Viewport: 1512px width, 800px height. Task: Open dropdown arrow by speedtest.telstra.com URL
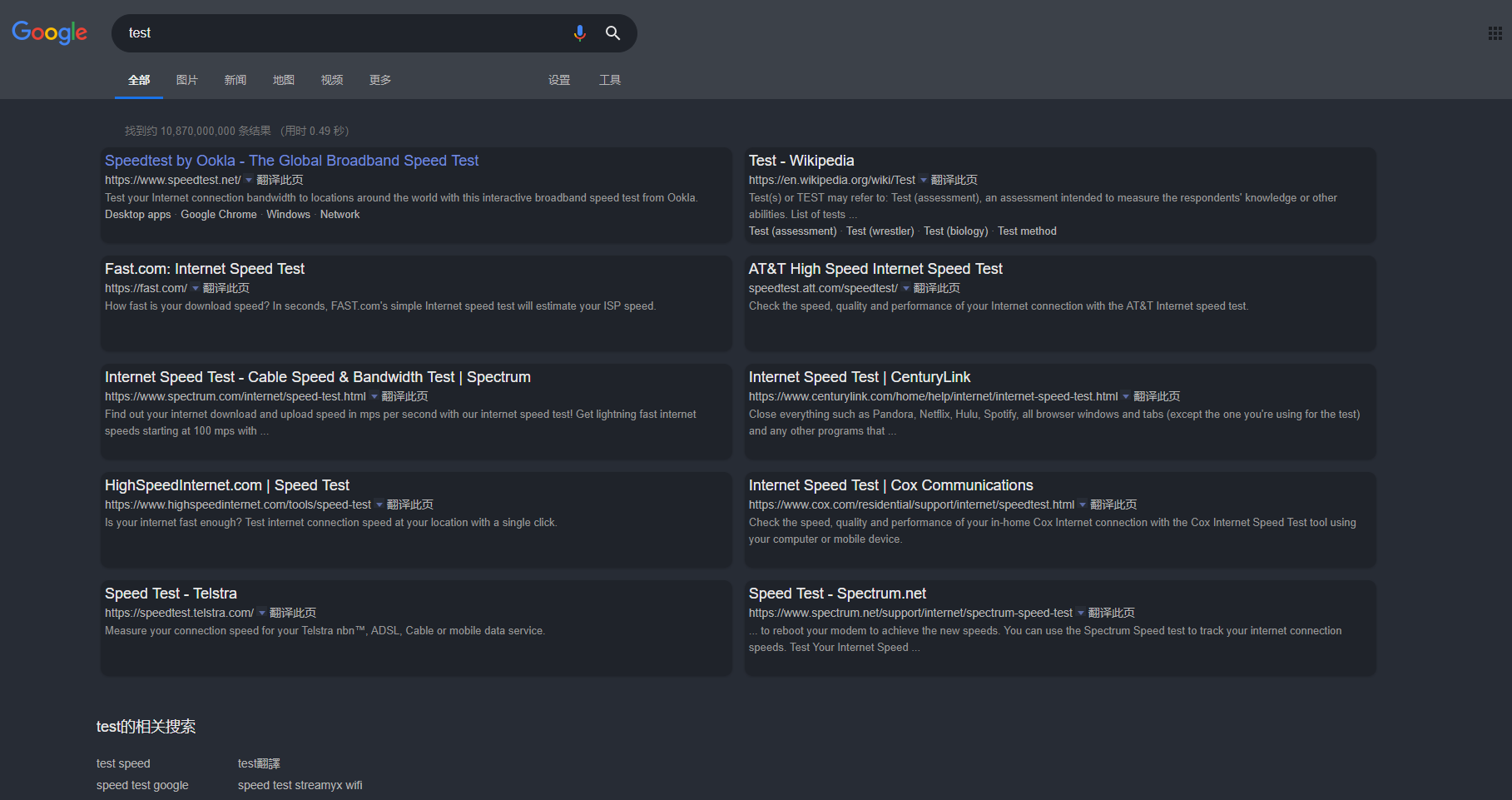coord(262,613)
